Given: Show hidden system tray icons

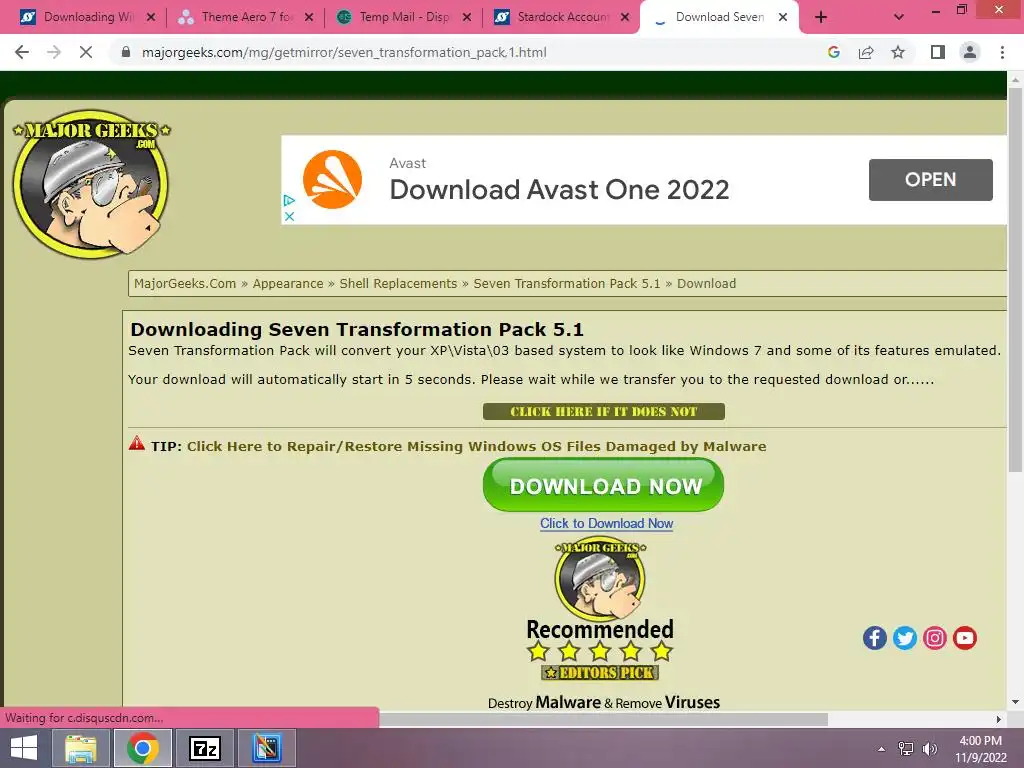Looking at the screenshot, I should [882, 749].
